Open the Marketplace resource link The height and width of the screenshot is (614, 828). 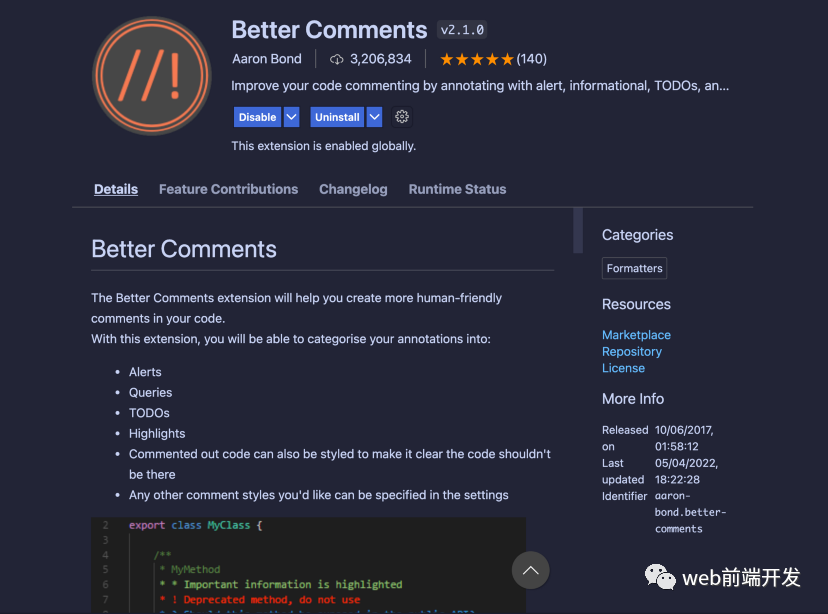click(636, 335)
